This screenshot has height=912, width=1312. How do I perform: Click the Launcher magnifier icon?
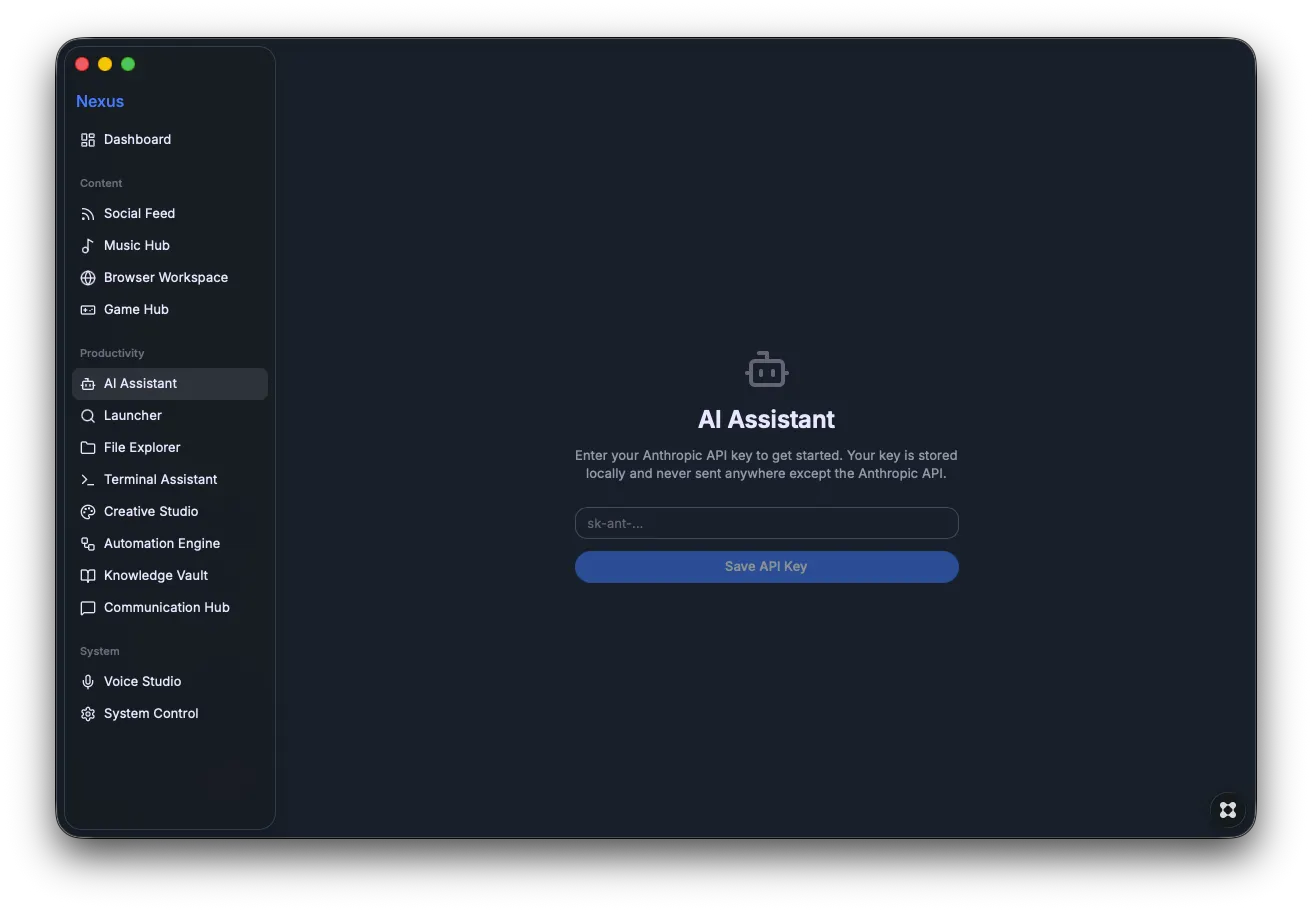click(88, 416)
